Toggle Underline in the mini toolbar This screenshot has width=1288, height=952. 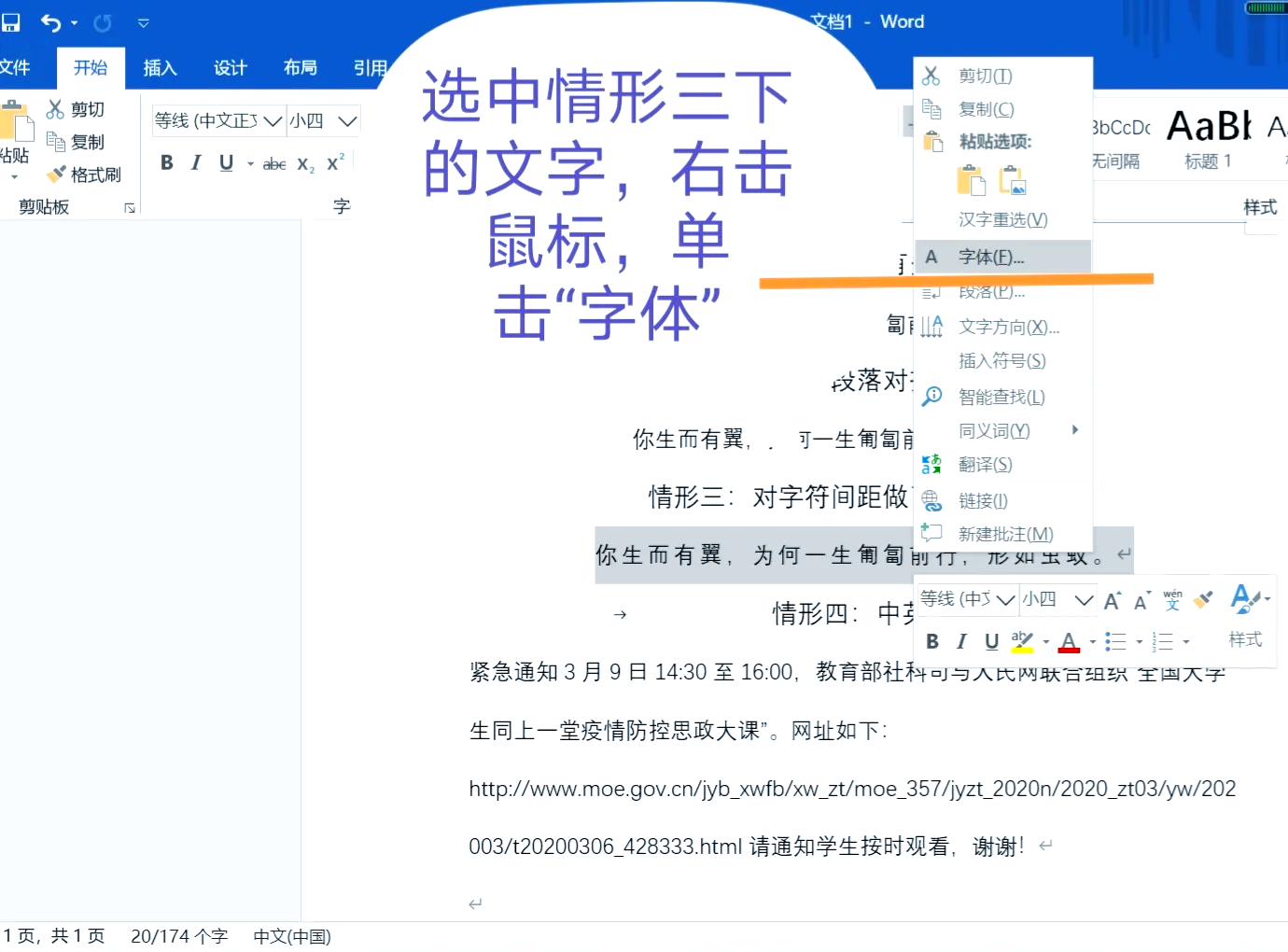click(991, 641)
